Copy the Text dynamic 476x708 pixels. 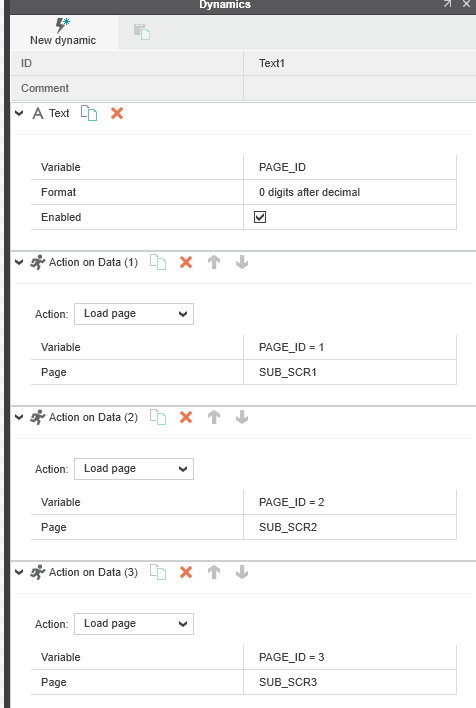pos(89,113)
